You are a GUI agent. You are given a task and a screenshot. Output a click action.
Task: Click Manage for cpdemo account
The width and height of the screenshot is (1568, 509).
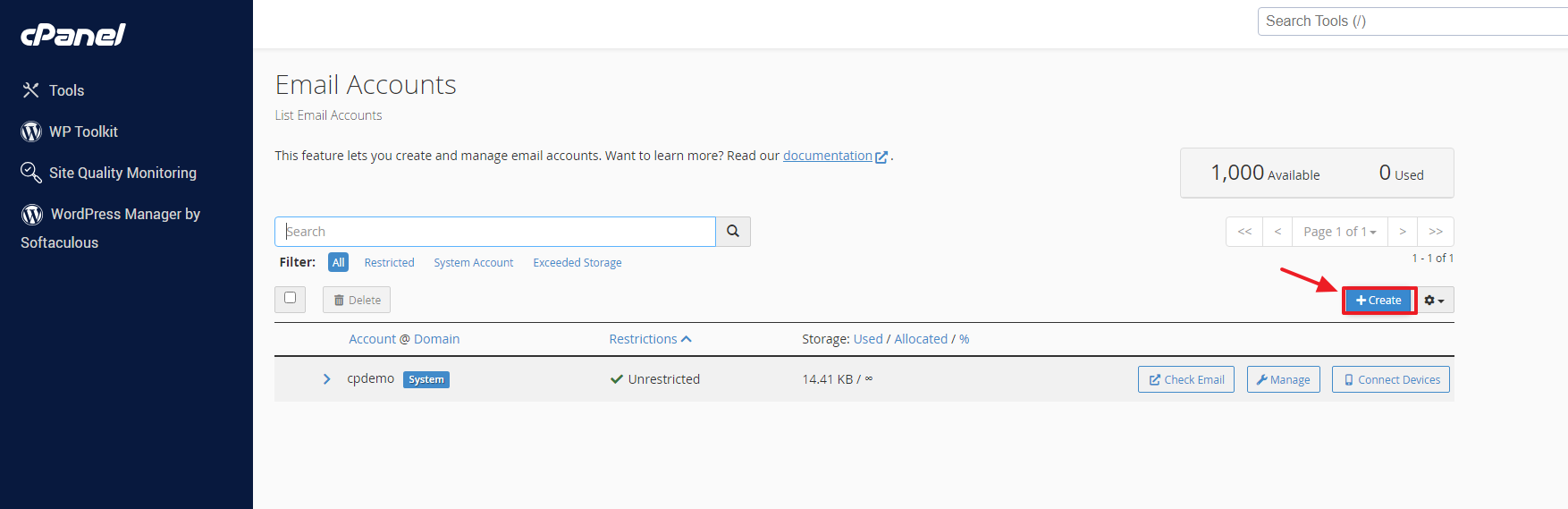tap(1283, 379)
